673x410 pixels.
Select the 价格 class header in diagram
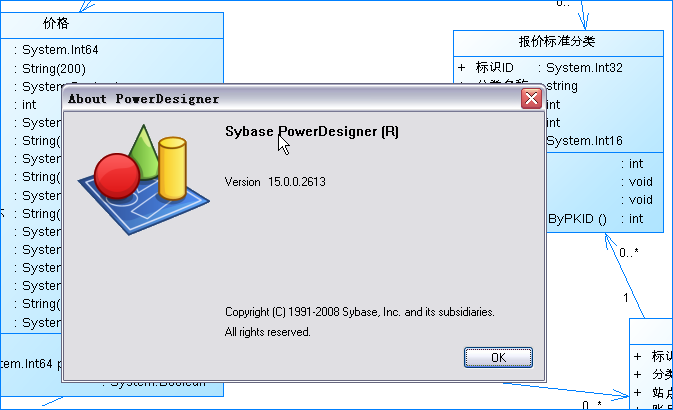click(112, 24)
